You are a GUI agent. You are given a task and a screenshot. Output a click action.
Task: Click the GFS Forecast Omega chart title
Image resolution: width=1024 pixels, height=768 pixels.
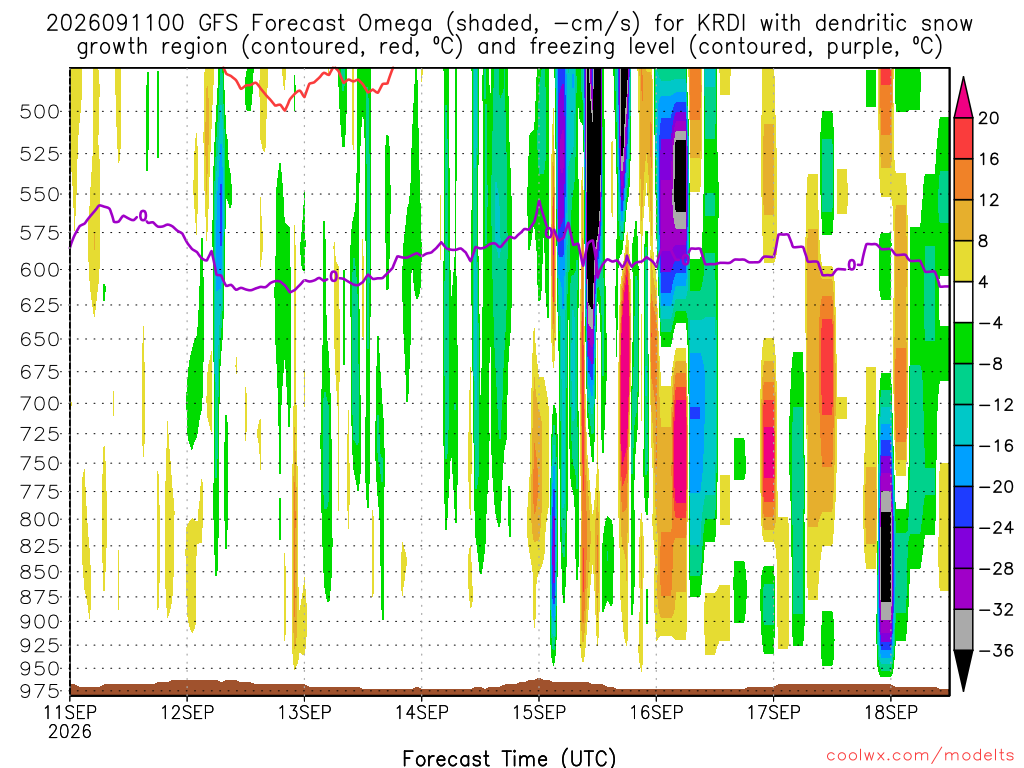pos(509,35)
